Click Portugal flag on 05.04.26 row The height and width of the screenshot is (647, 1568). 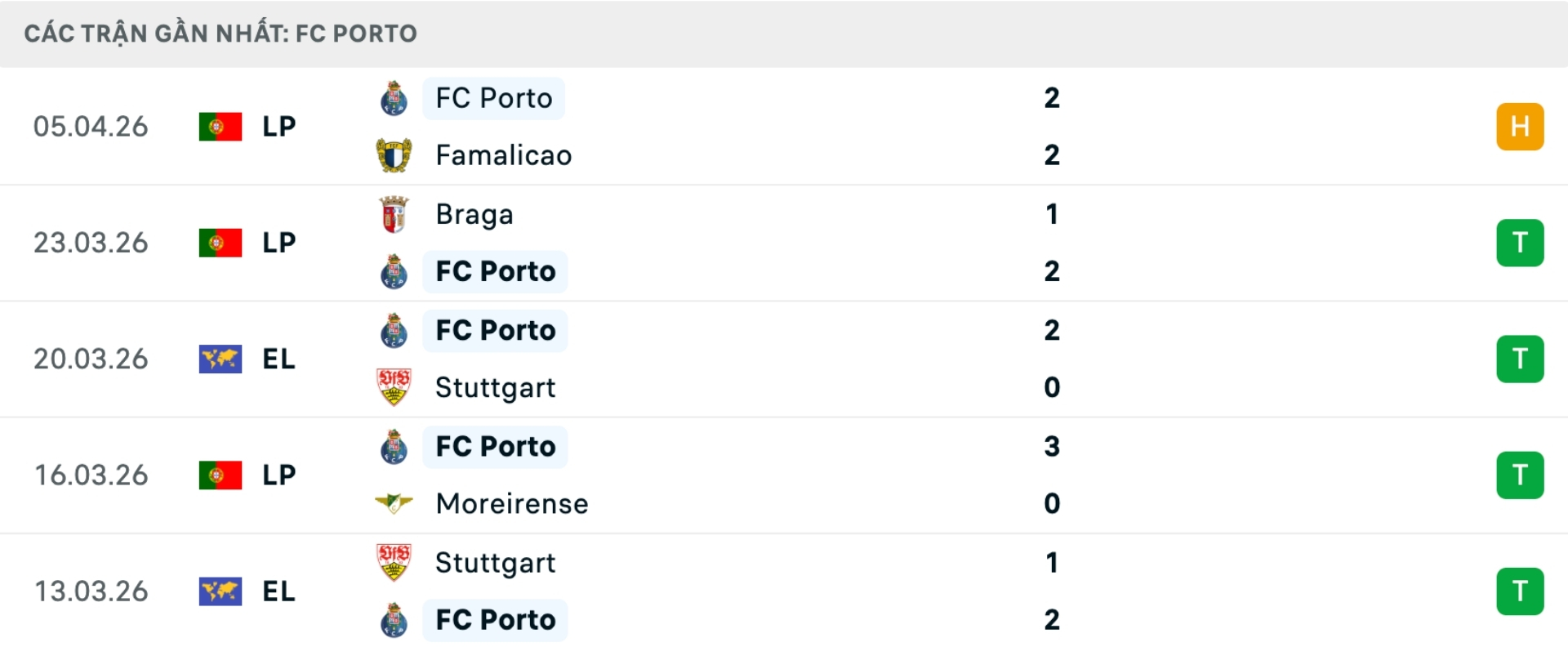(x=220, y=127)
